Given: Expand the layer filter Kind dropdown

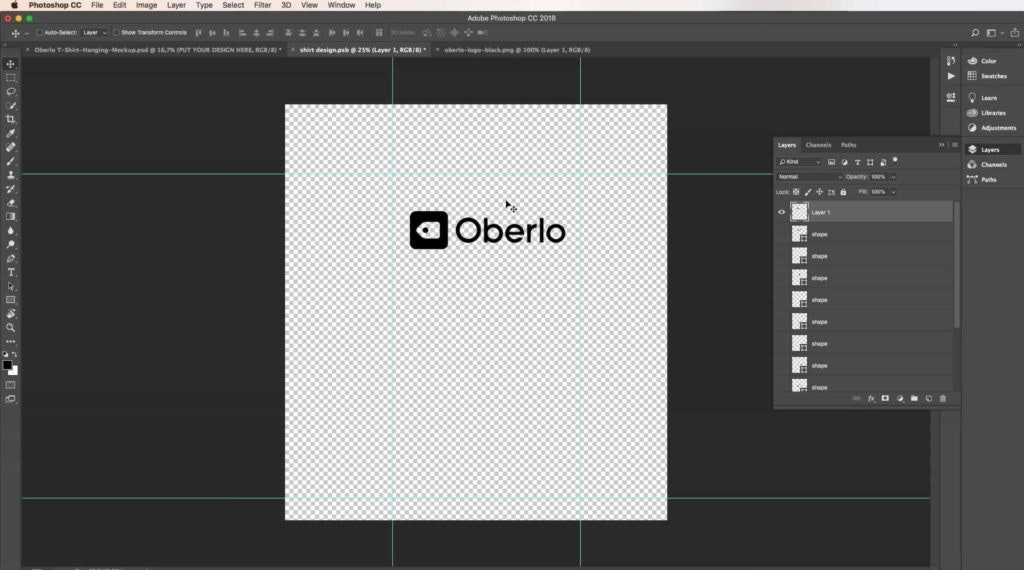Looking at the screenshot, I should [x=800, y=162].
